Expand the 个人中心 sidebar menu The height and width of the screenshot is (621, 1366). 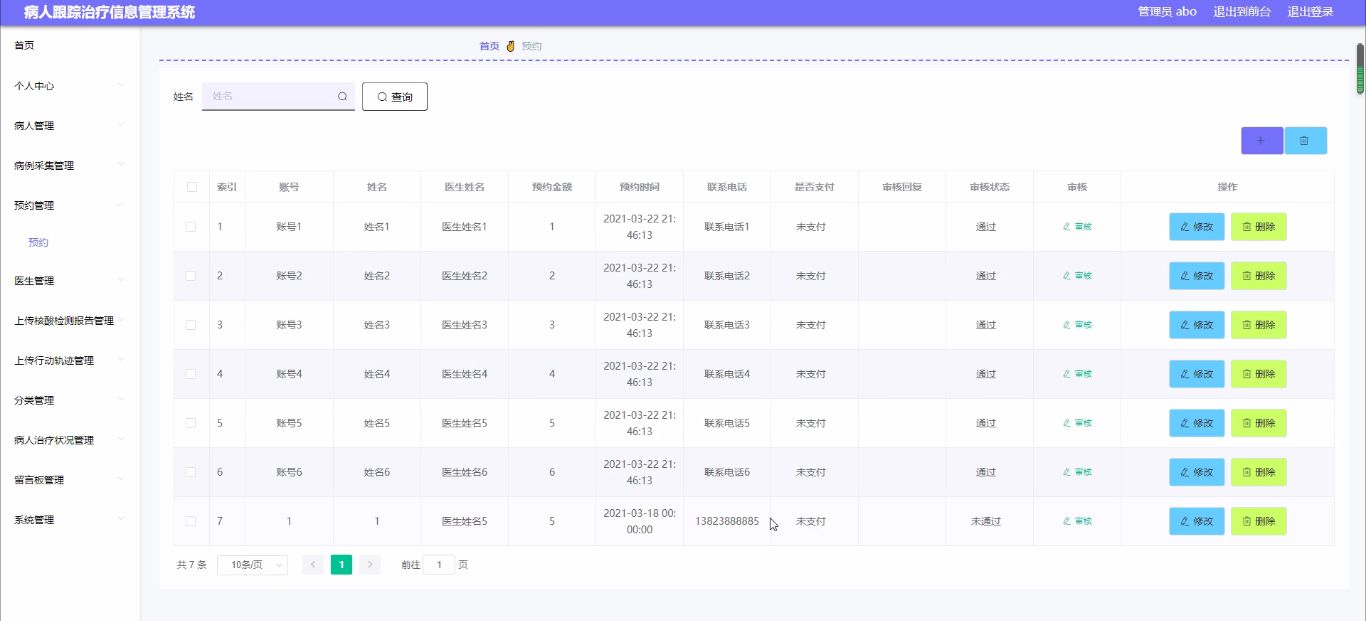point(70,86)
